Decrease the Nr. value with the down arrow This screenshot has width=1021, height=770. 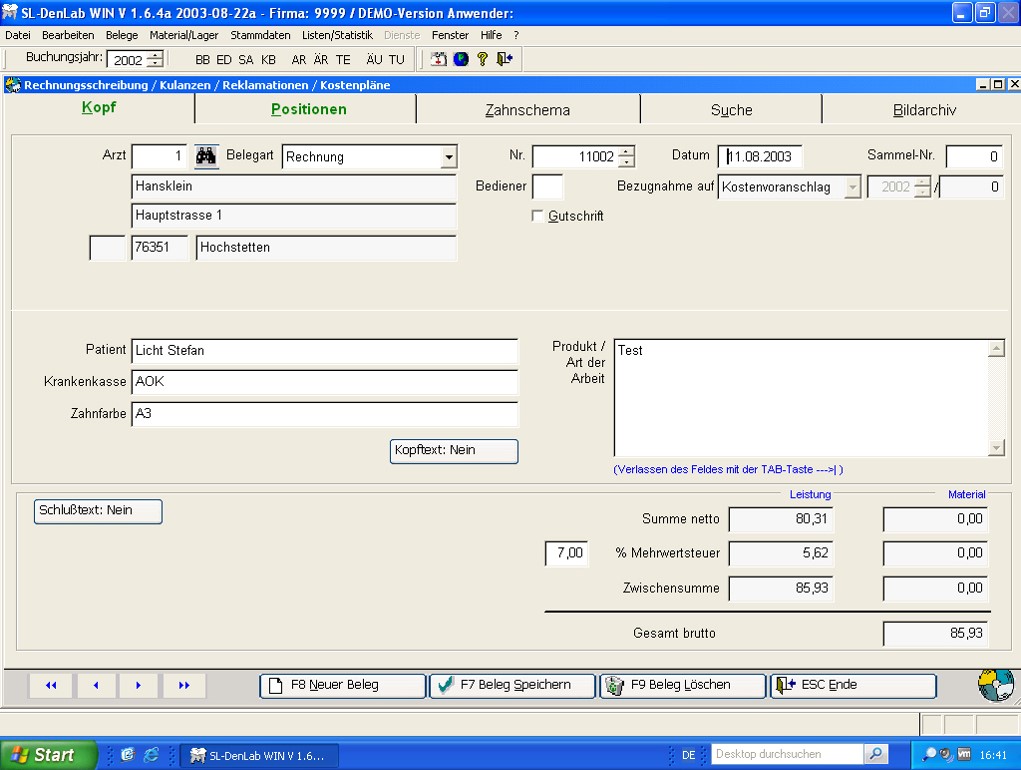tap(626, 161)
